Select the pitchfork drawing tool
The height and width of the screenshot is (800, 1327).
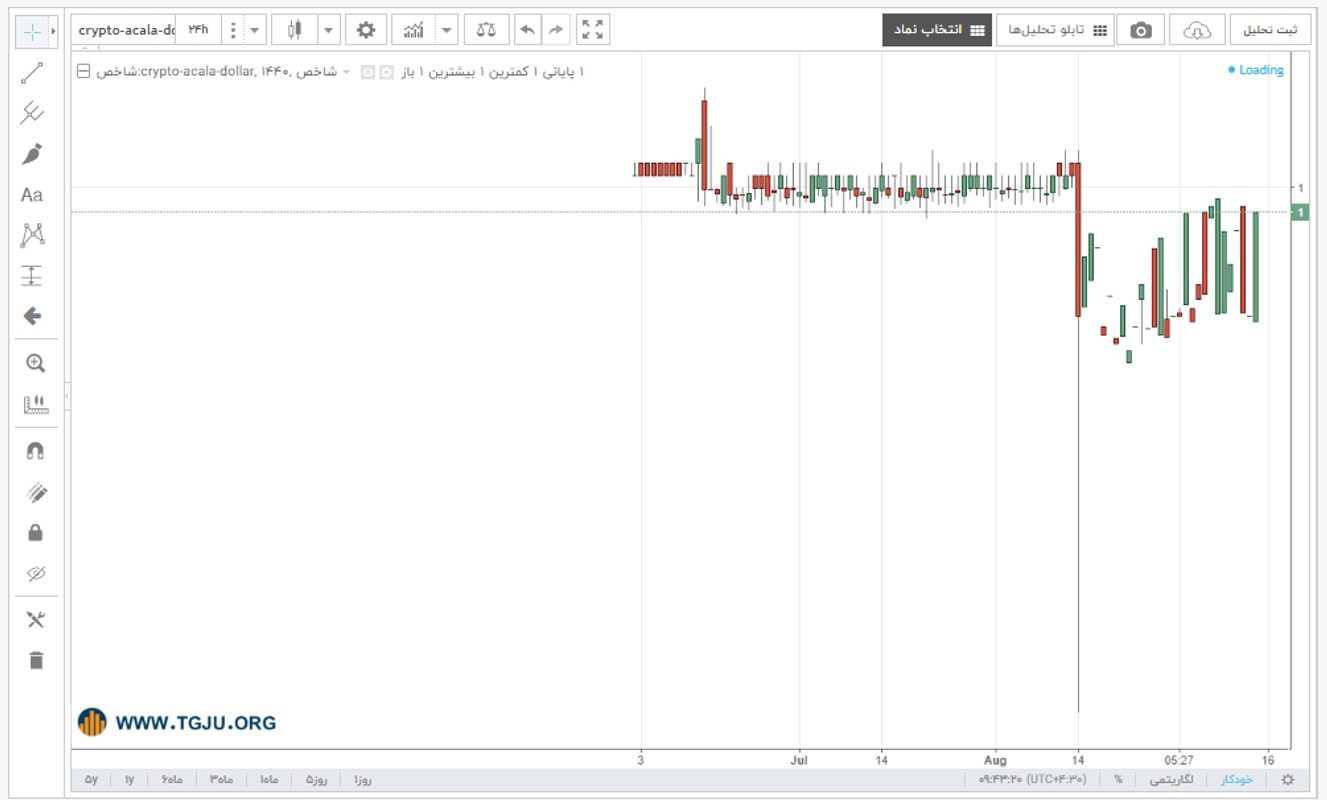(x=32, y=113)
